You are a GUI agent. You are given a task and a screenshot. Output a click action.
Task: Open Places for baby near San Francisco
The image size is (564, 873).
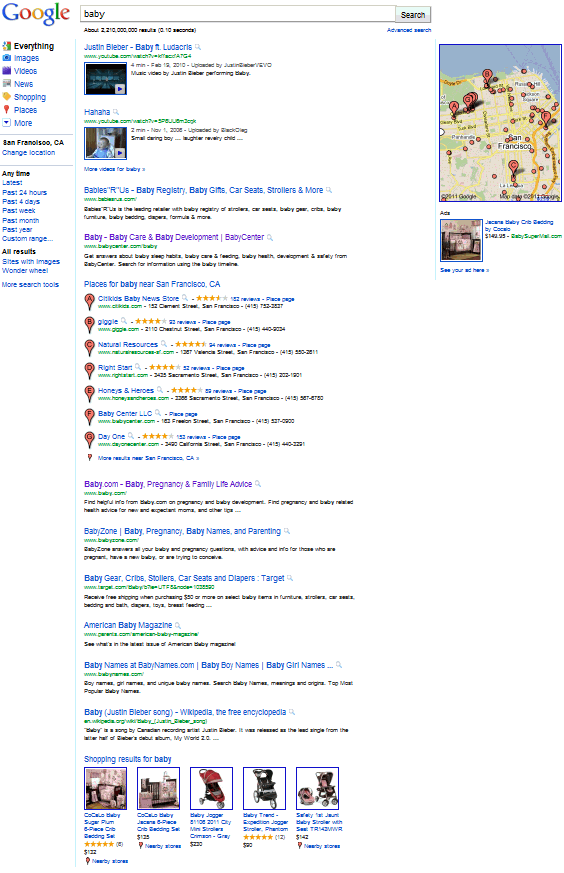(x=152, y=284)
